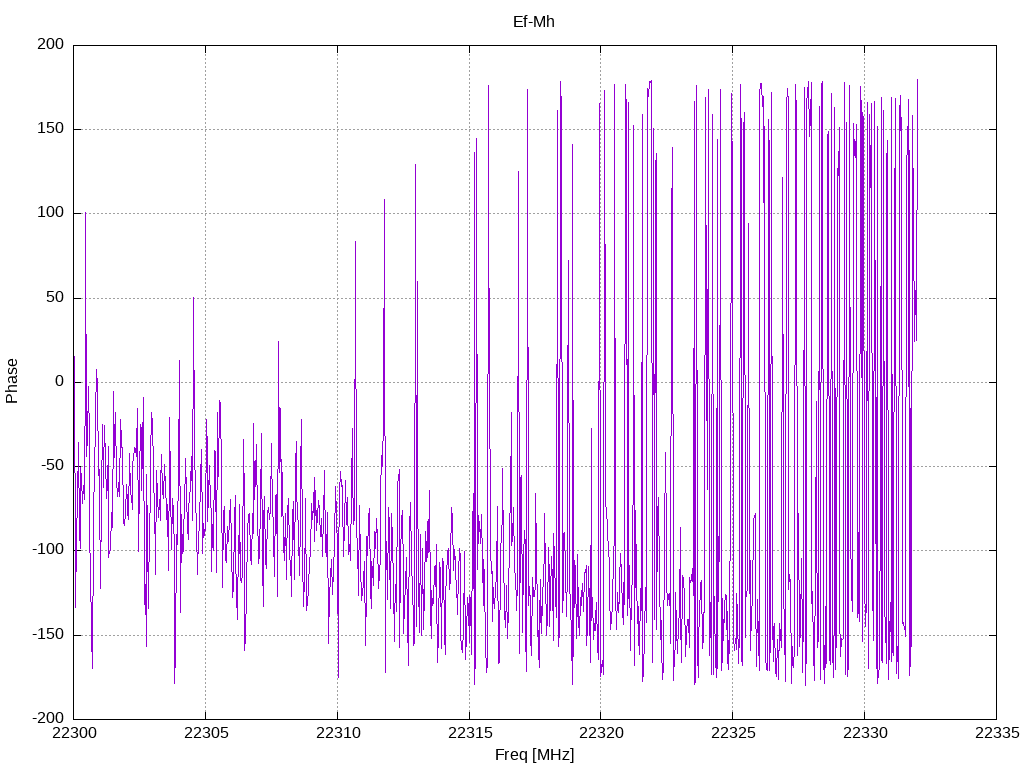
Task: Click the -150 y-axis tick label
Action: coord(48,634)
